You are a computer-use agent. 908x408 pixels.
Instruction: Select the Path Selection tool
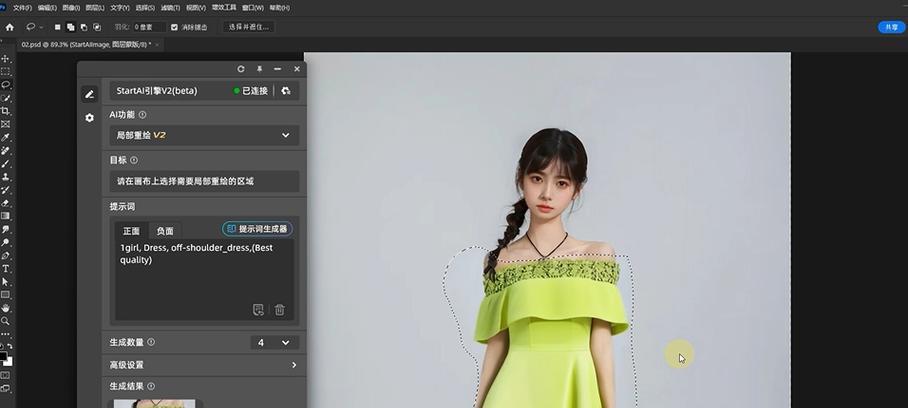6,282
